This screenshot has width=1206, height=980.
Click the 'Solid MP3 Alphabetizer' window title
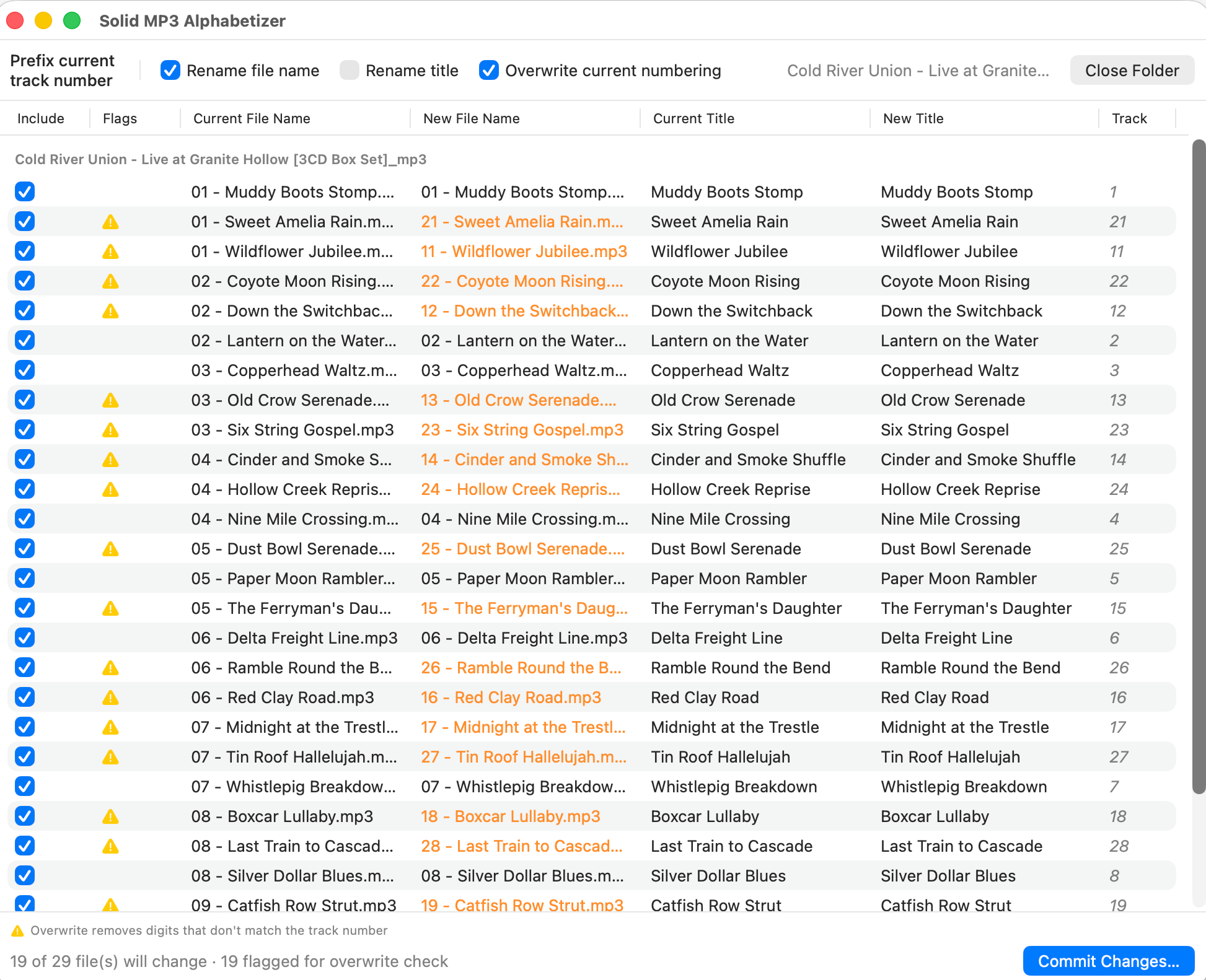[x=192, y=21]
